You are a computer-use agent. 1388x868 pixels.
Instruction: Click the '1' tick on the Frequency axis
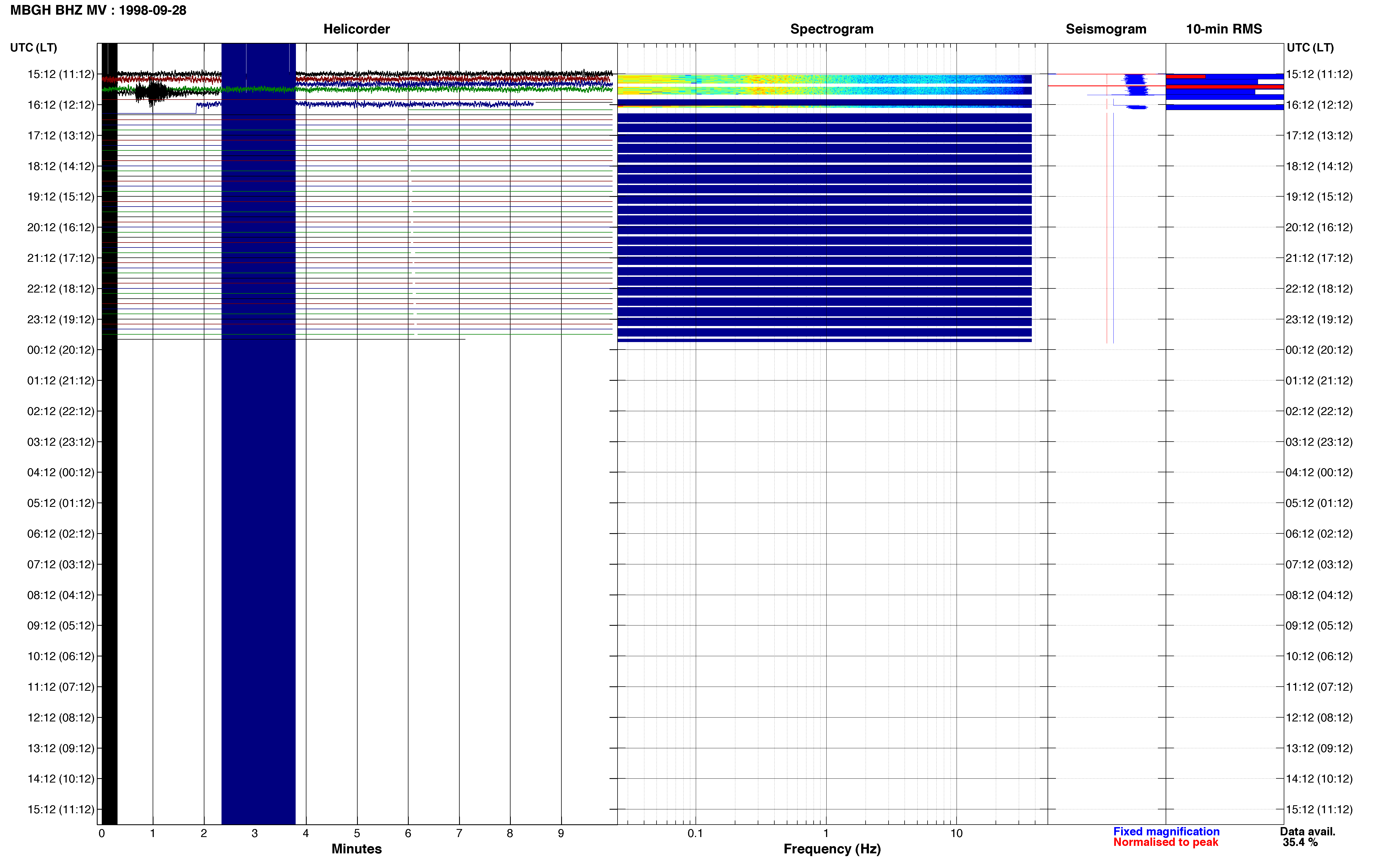tap(826, 833)
